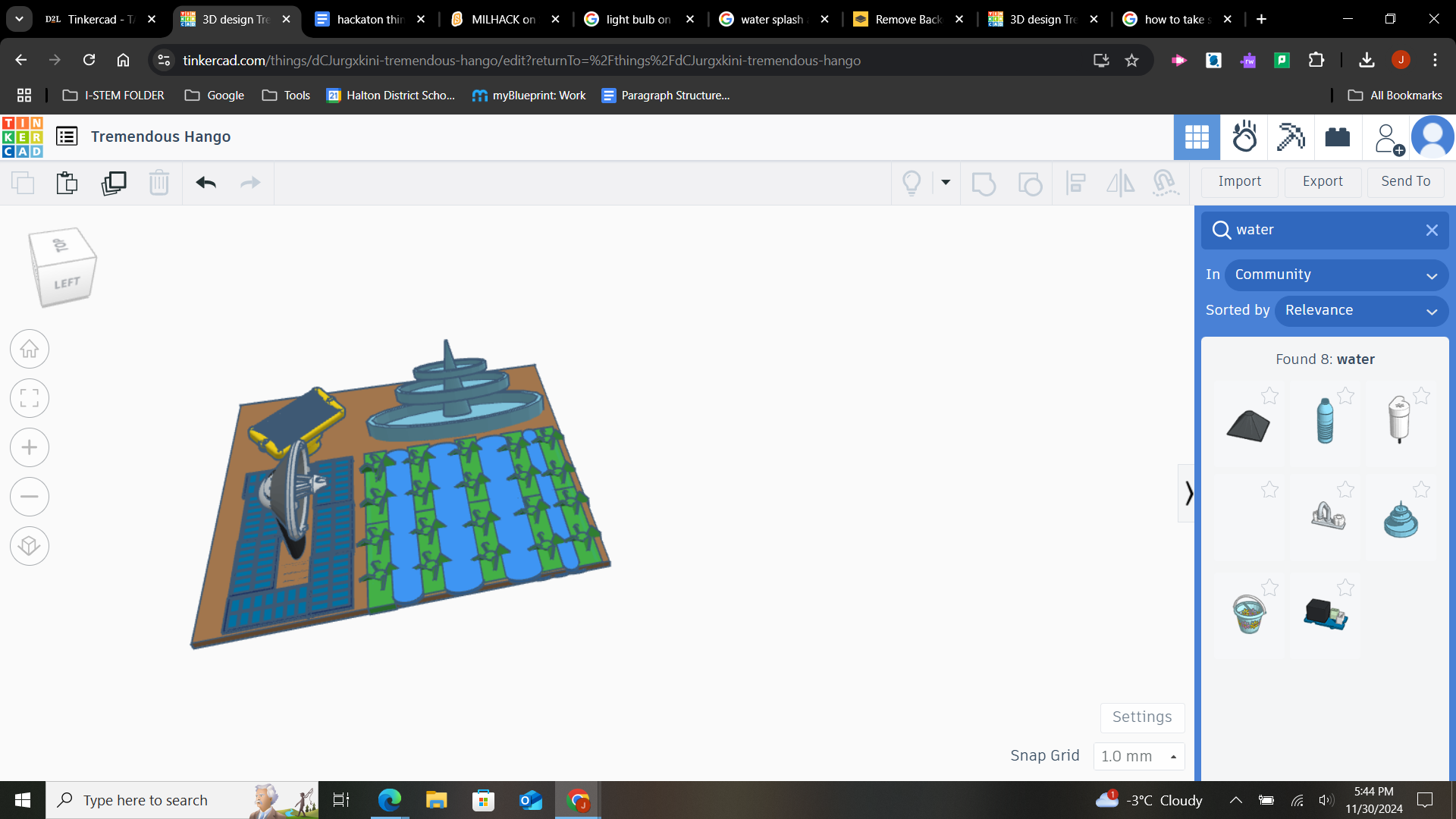Click the Duplicate and repeat icon

pos(114,183)
